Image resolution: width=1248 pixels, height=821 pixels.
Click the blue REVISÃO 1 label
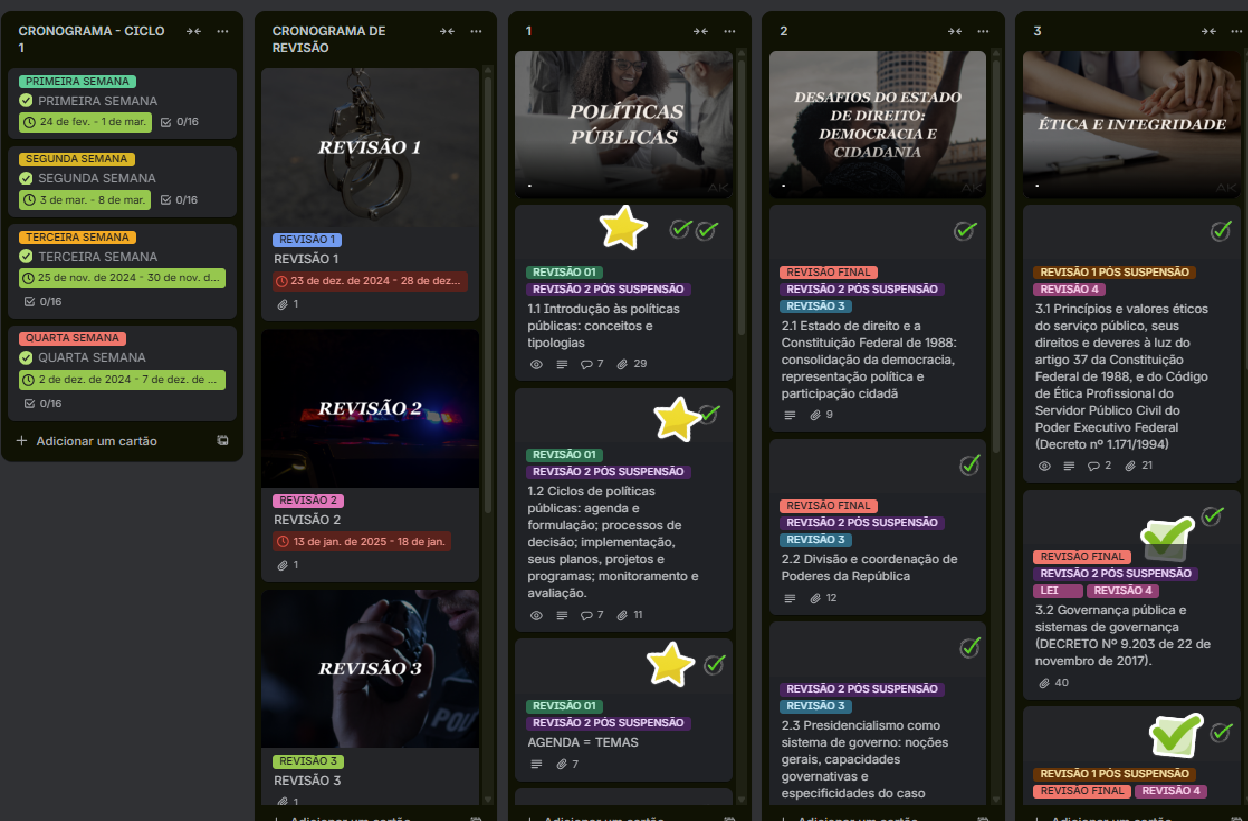[308, 240]
